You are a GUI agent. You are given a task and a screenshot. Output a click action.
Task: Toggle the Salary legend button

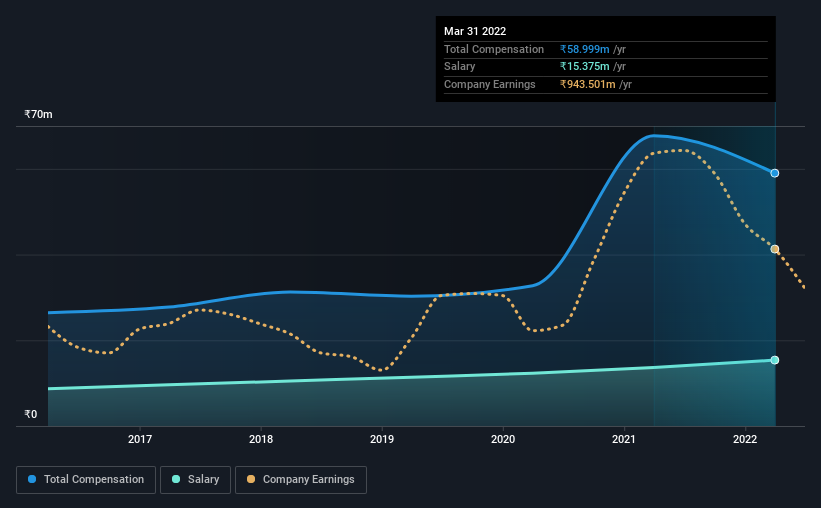195,480
